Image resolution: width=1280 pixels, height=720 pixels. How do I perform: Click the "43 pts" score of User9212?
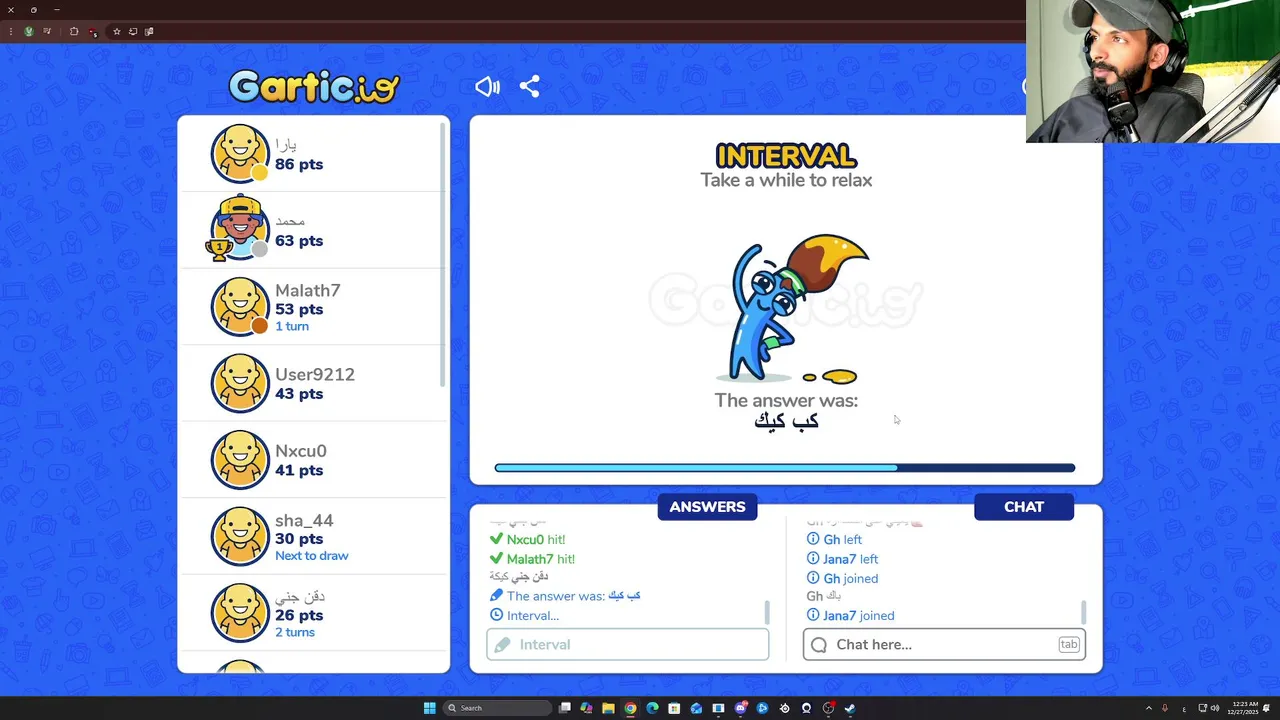pos(299,394)
